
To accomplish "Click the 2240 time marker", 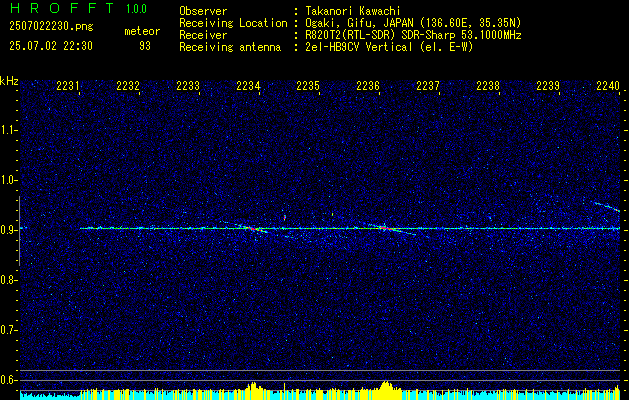I will pyautogui.click(x=608, y=85).
